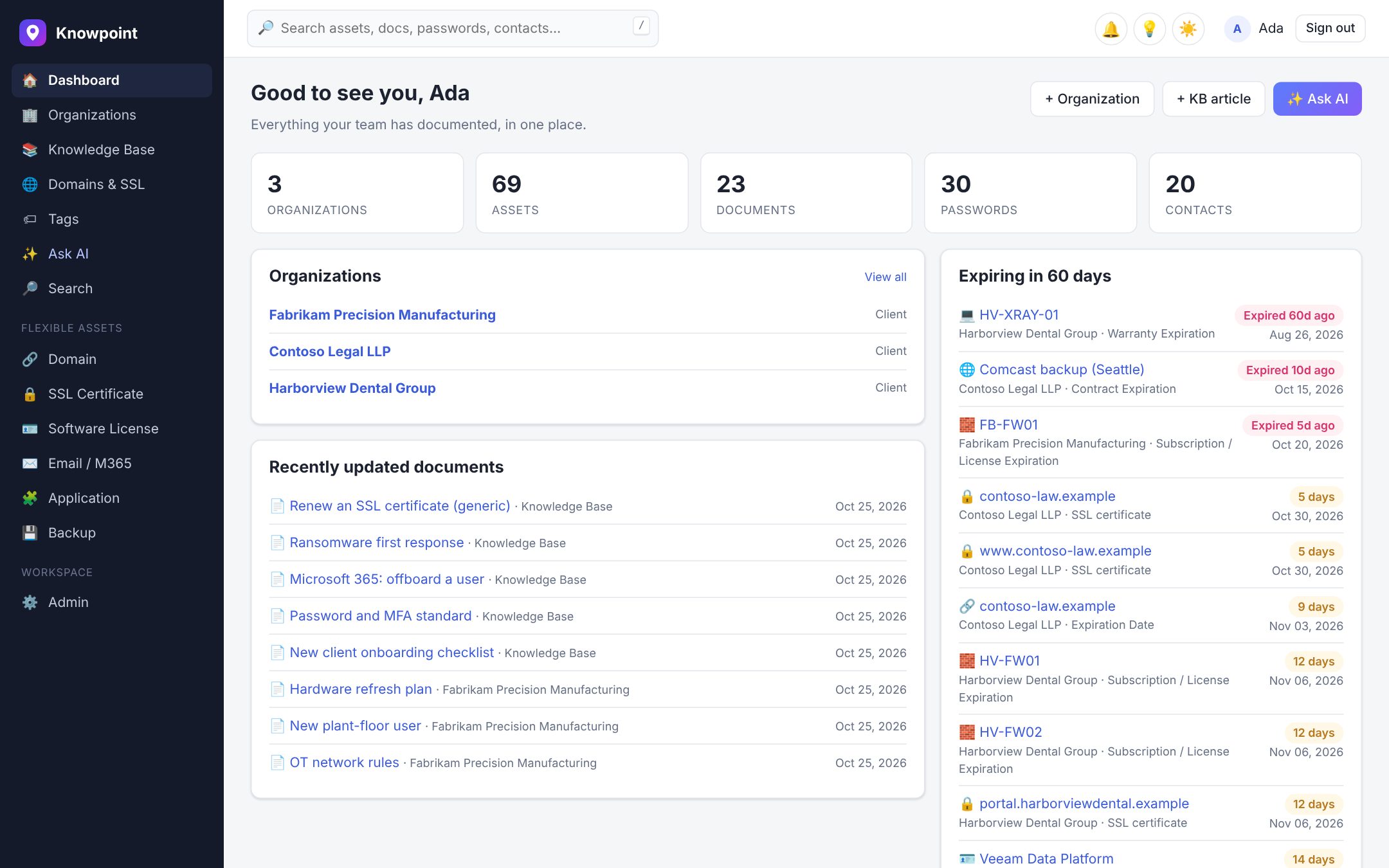This screenshot has width=1389, height=868.
Task: Click the laptop icon beside HV-XRAY-01
Action: click(x=967, y=315)
